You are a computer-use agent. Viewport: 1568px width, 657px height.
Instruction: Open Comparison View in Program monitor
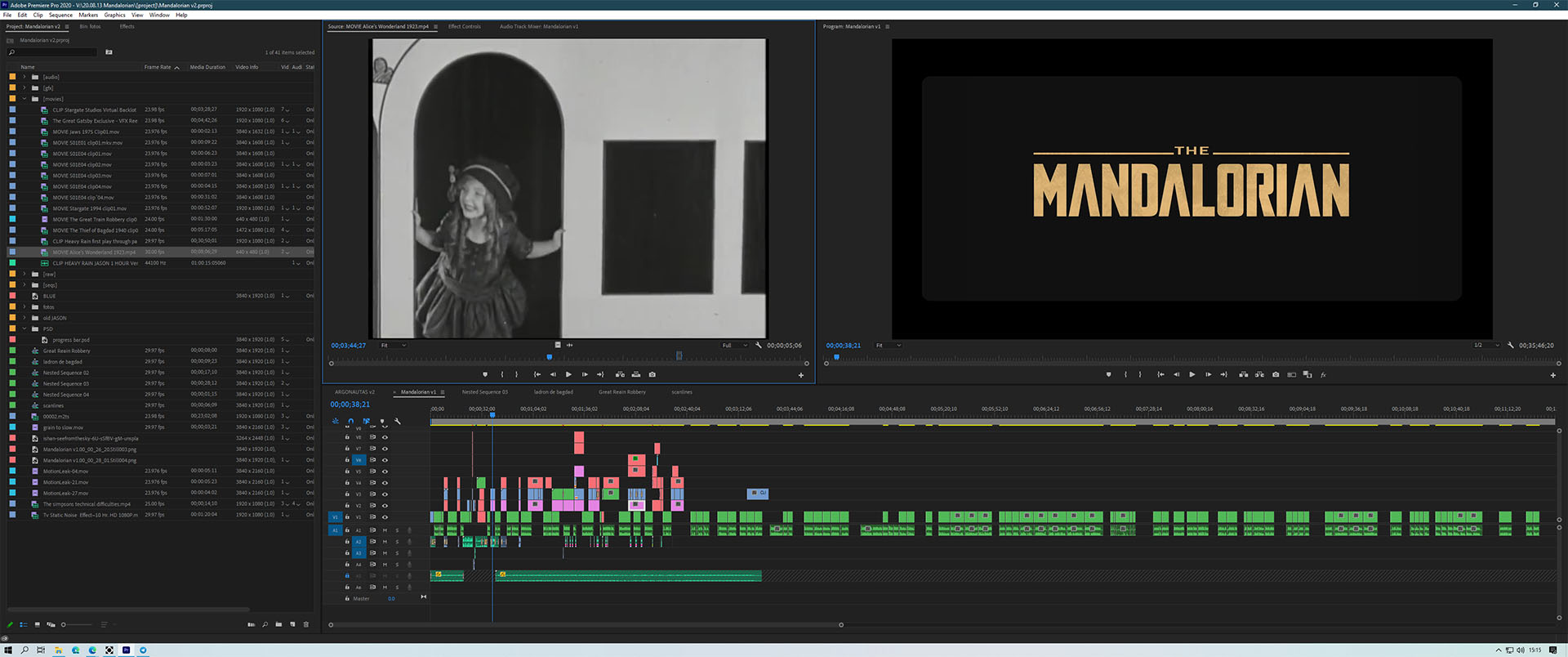click(1291, 374)
